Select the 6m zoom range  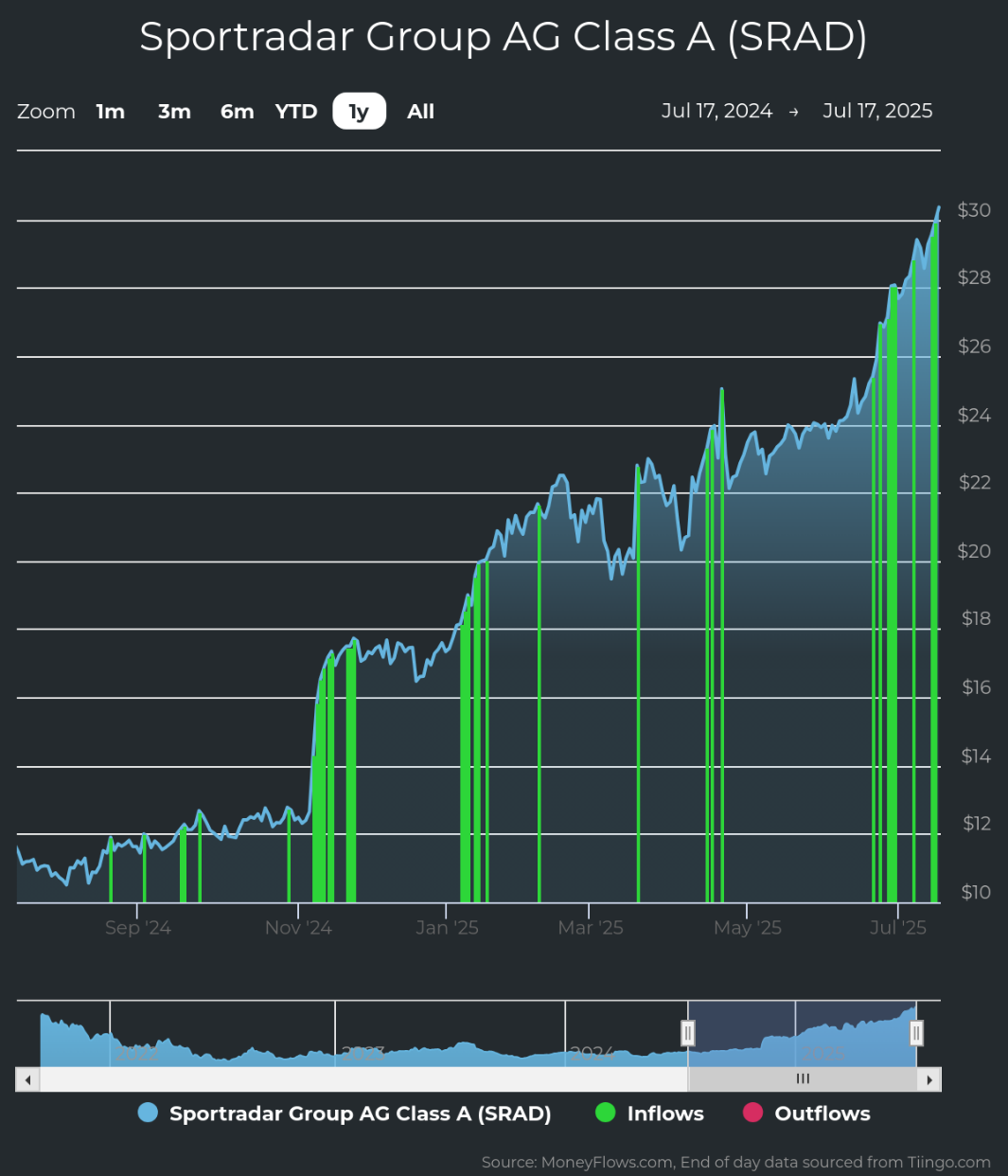point(238,112)
